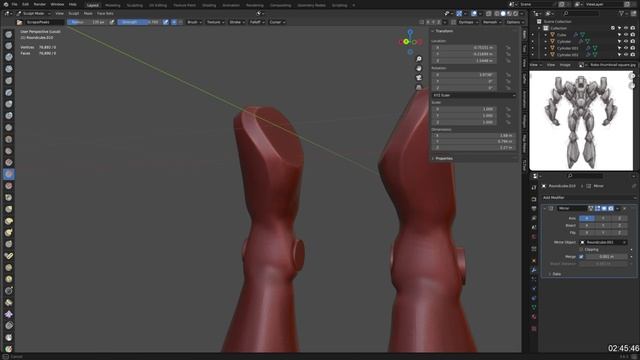Open the Stroke dropdown
The width and height of the screenshot is (640, 360).
click(x=237, y=22)
